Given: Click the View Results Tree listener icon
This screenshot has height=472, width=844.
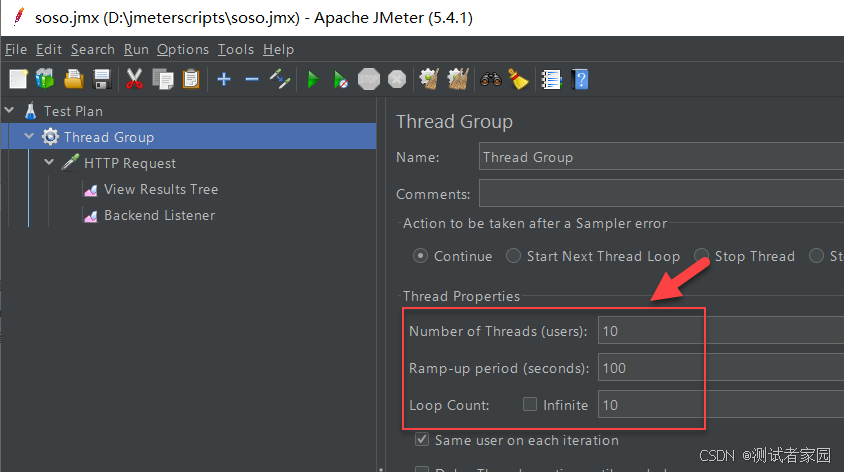Looking at the screenshot, I should click(x=90, y=189).
